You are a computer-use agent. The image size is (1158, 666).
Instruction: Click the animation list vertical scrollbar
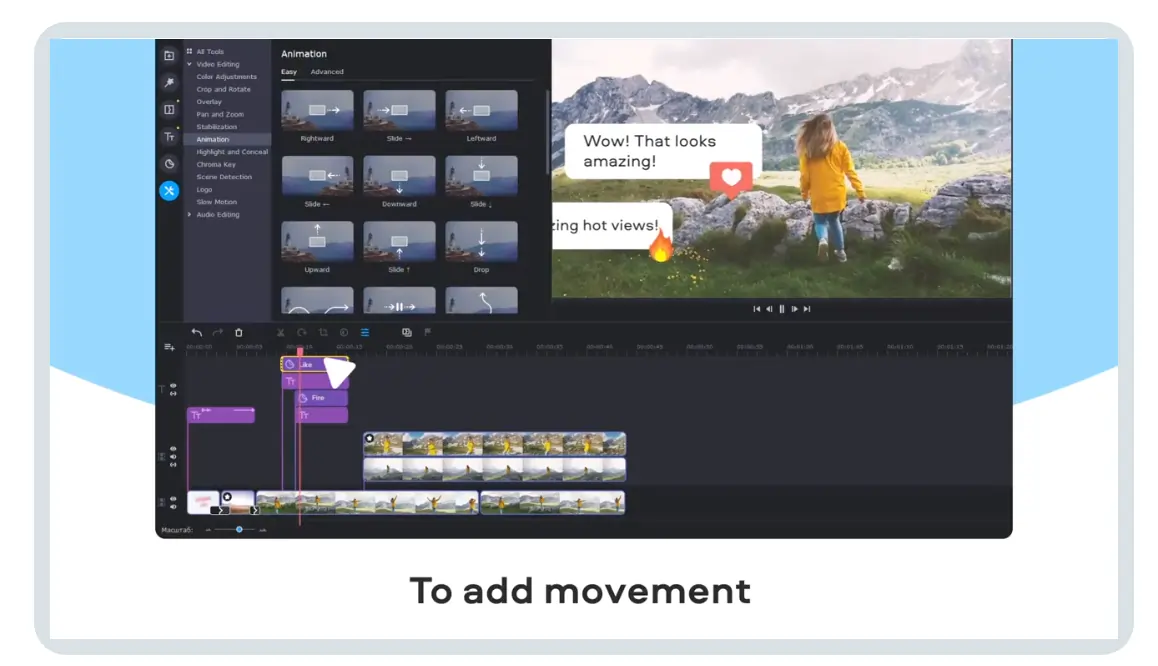[547, 133]
